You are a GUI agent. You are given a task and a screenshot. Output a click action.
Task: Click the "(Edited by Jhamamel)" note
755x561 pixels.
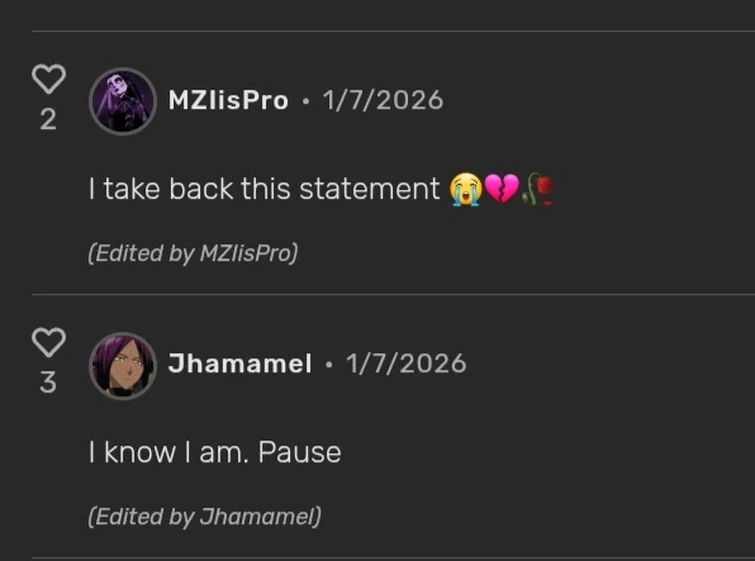tap(204, 517)
